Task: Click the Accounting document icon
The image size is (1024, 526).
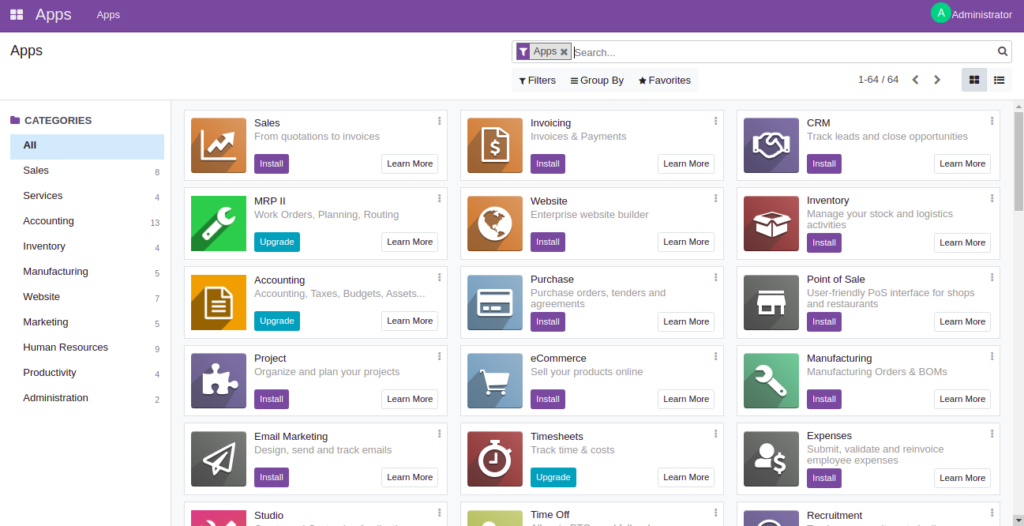Action: (218, 303)
